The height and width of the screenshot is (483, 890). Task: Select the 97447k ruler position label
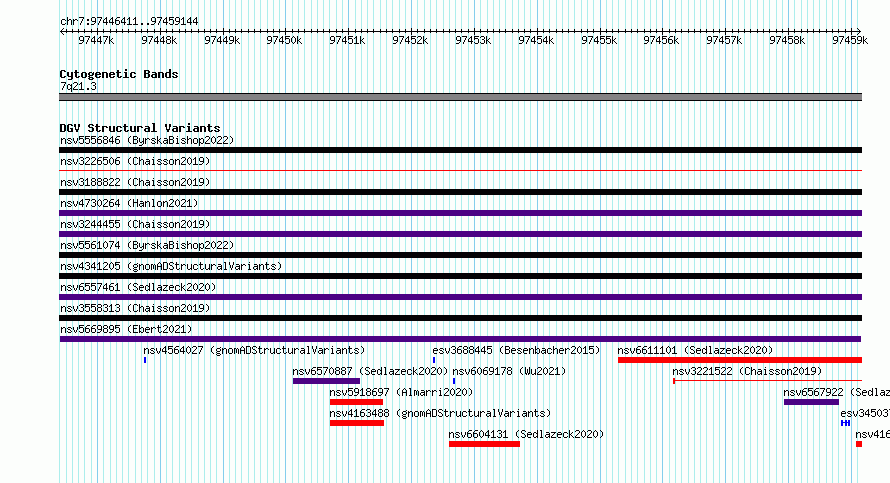tap(96, 40)
